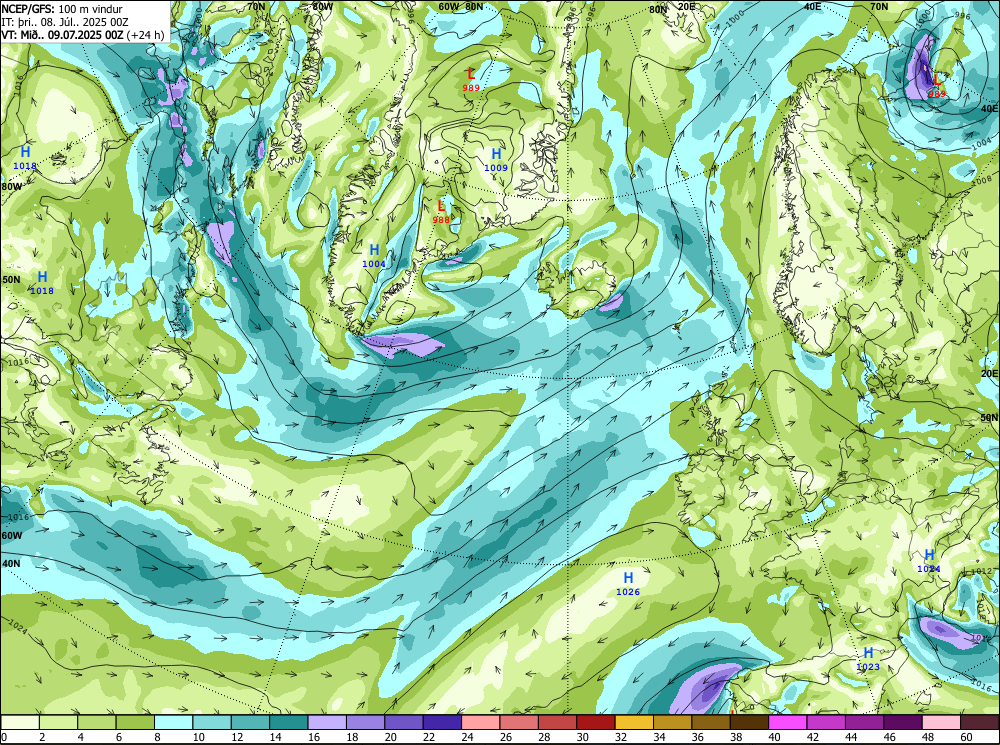Select the H 1009 marker over Greenland
The image size is (1000, 745).
pyautogui.click(x=496, y=159)
